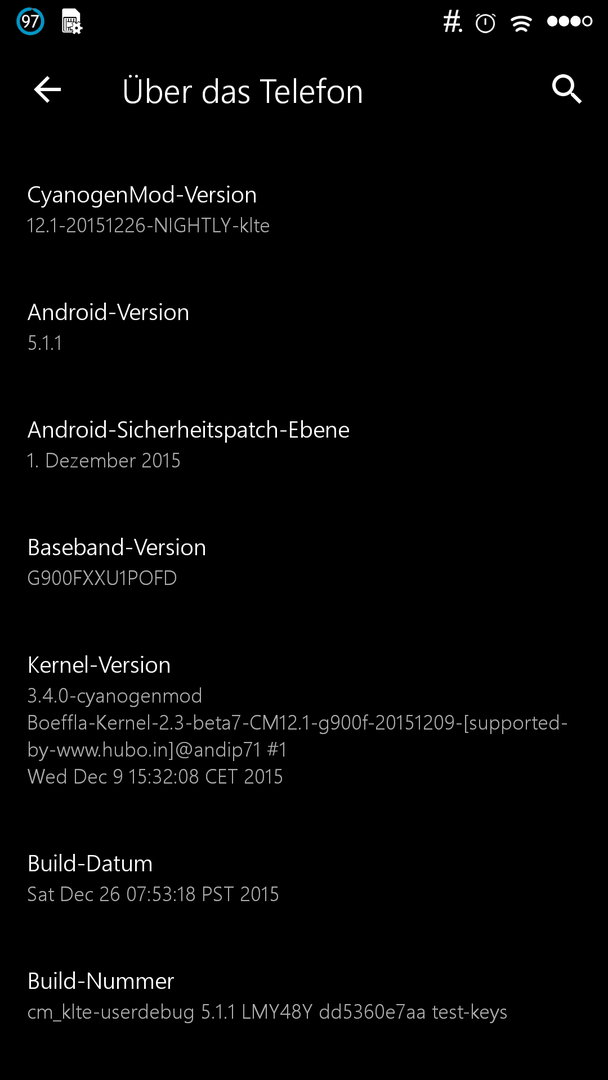Tap the 12.1-20151226-NIGHTLY-klte version text
Screen dimensions: 608x1080
148,226
